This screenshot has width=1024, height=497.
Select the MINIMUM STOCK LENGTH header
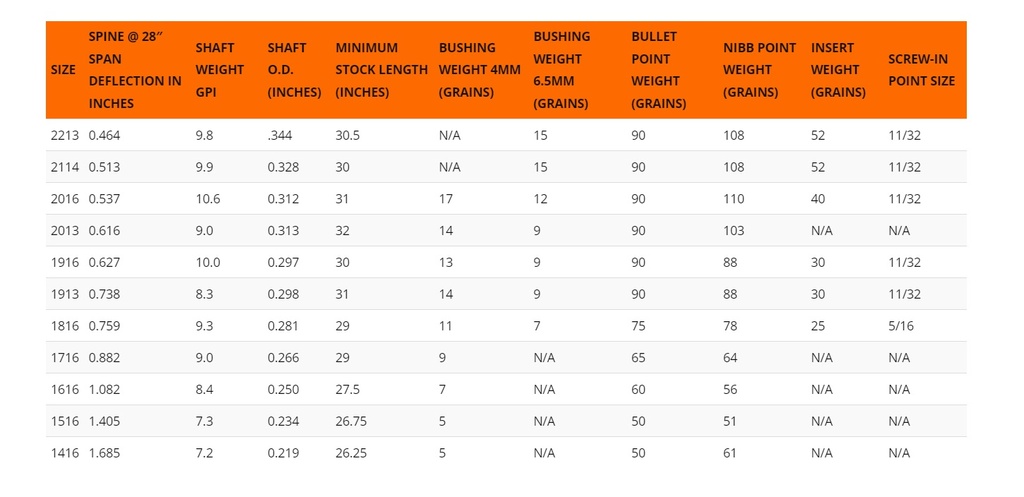coord(381,70)
